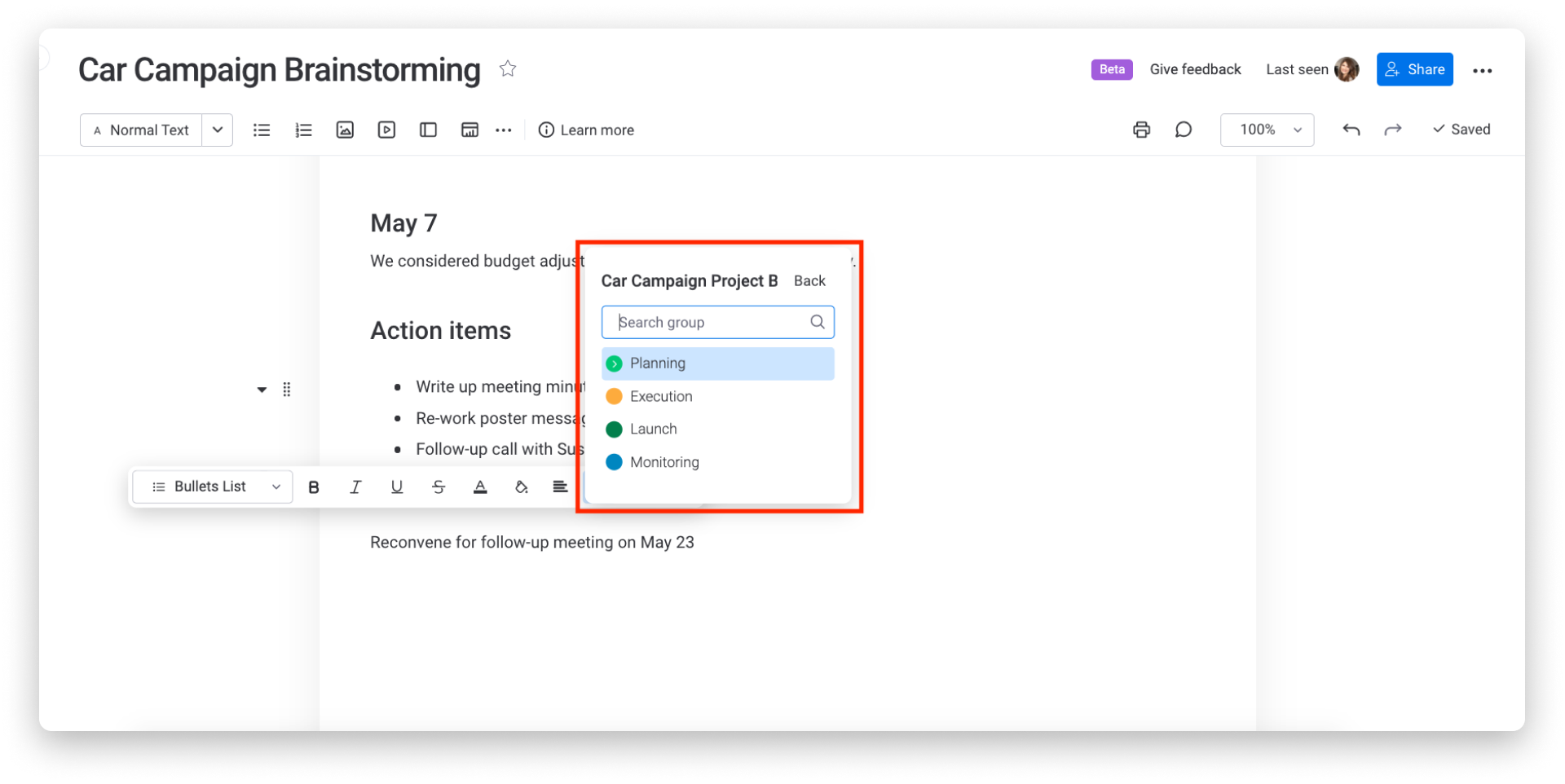
Task: Click the Follow-up call bullet item
Action: tap(500, 449)
